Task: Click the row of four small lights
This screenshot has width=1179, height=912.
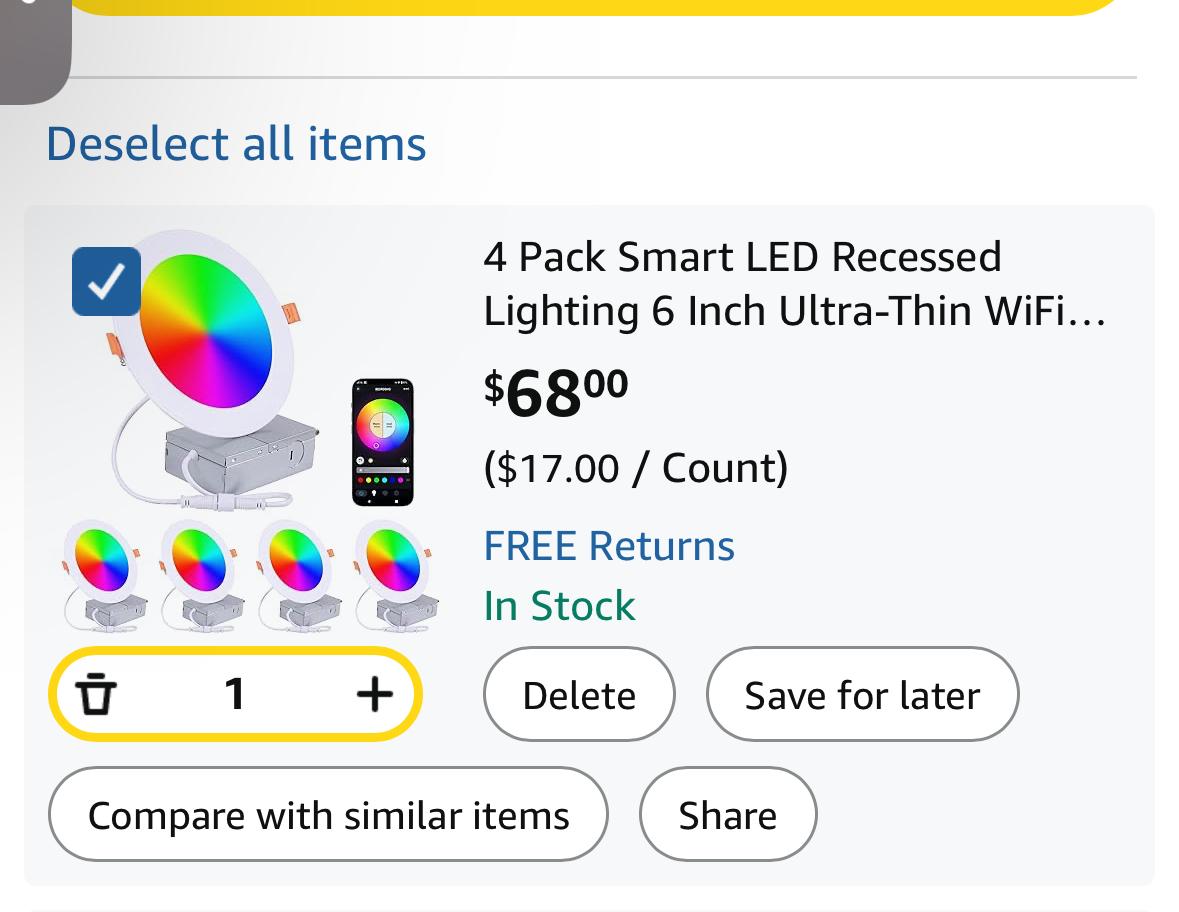Action: [x=250, y=575]
